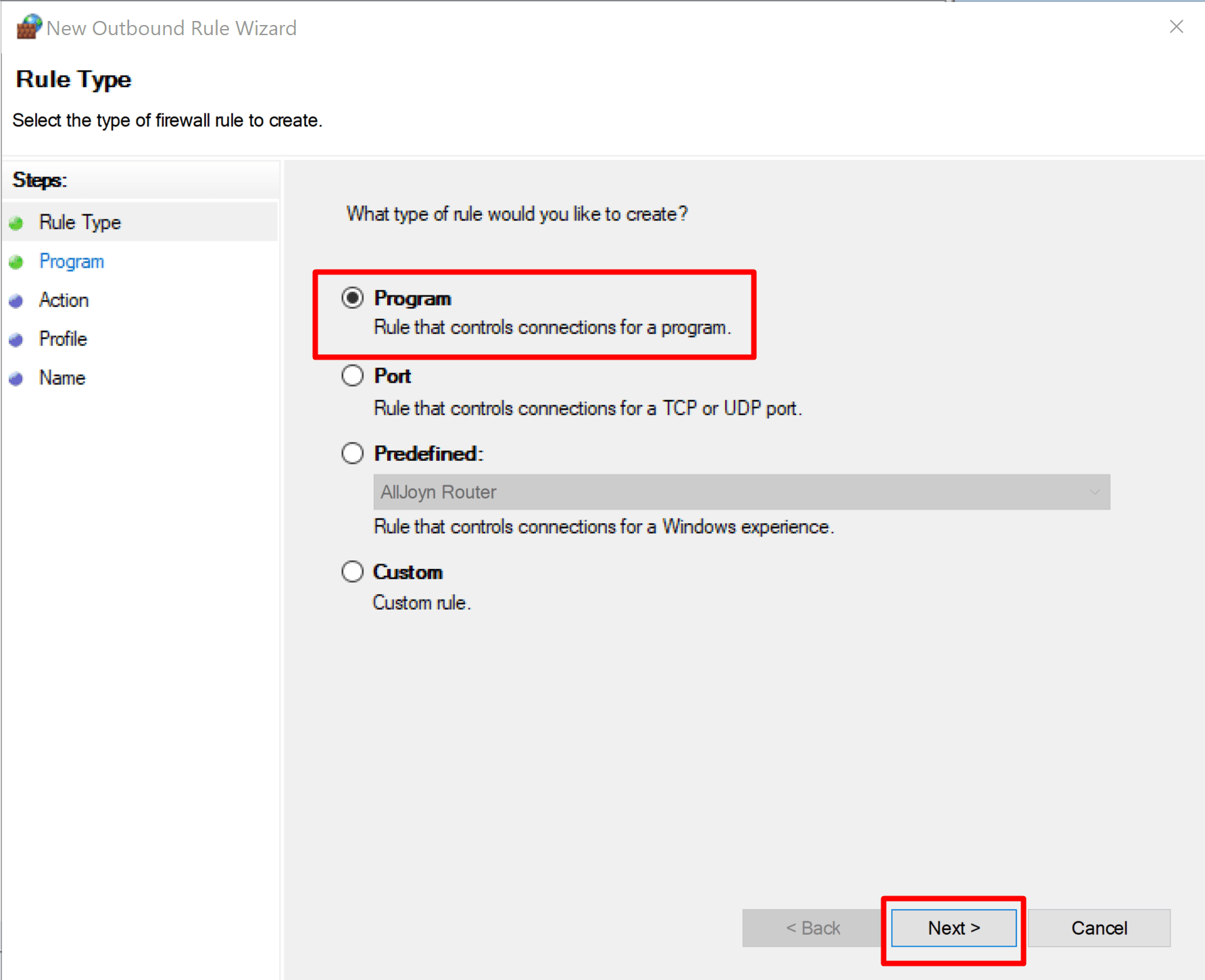
Task: Click the green bullet beside Program step
Action: 16,262
